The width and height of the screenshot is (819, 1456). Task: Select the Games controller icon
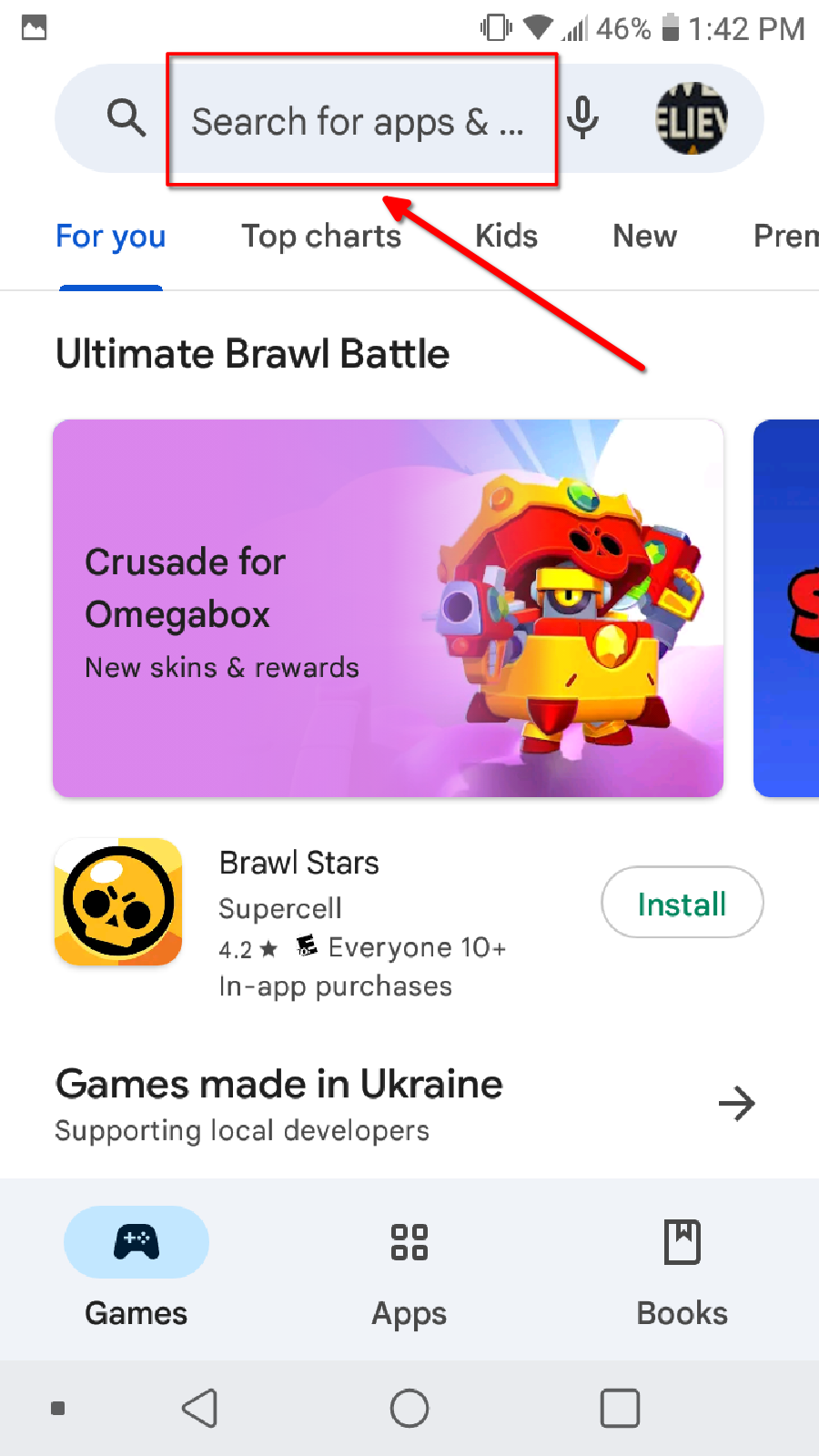pos(136,1242)
